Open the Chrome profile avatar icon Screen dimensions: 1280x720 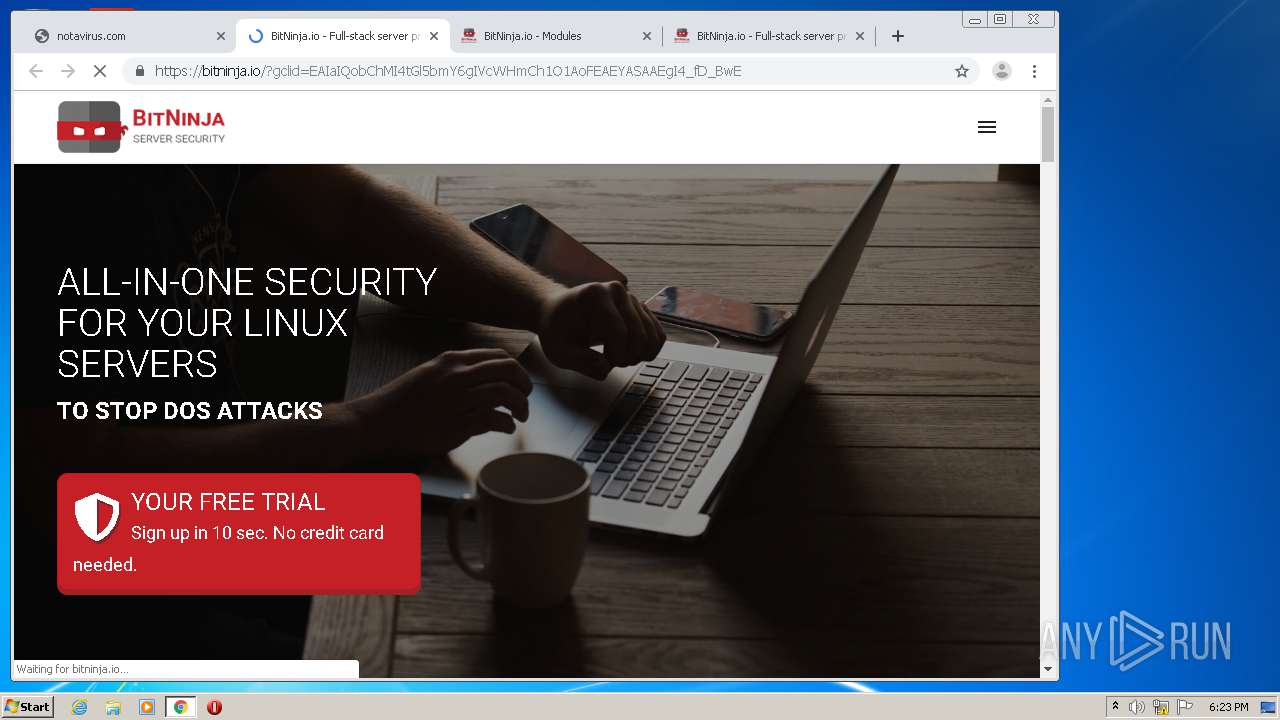click(x=1001, y=71)
